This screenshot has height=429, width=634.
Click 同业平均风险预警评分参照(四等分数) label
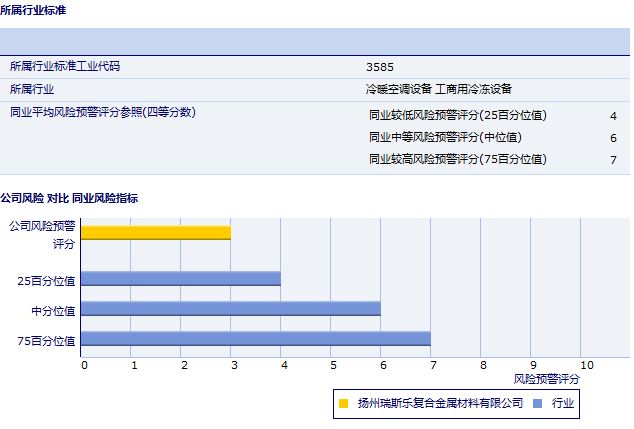[x=103, y=112]
